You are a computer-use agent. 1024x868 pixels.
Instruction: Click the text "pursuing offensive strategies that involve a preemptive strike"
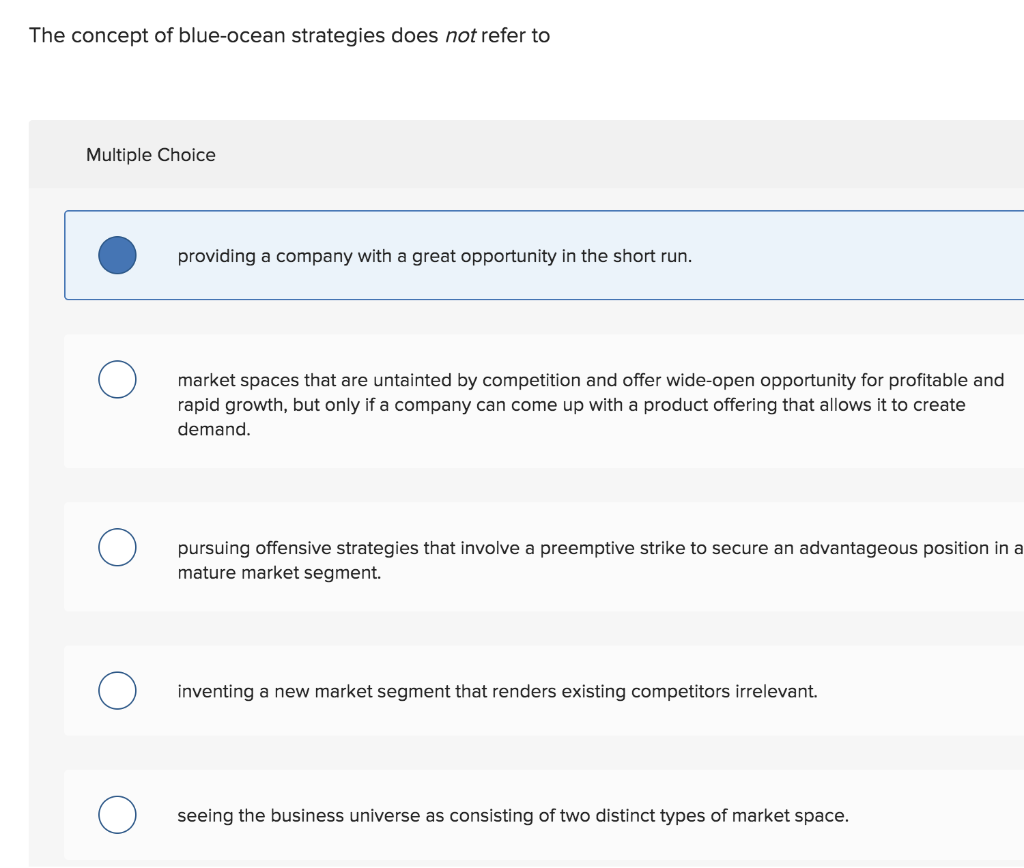[420, 548]
